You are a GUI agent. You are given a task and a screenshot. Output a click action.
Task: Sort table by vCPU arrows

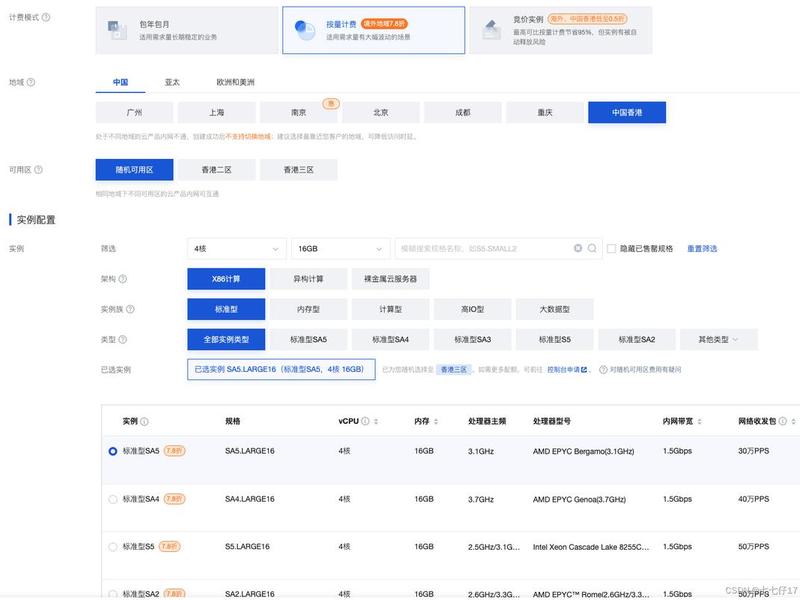[376, 421]
